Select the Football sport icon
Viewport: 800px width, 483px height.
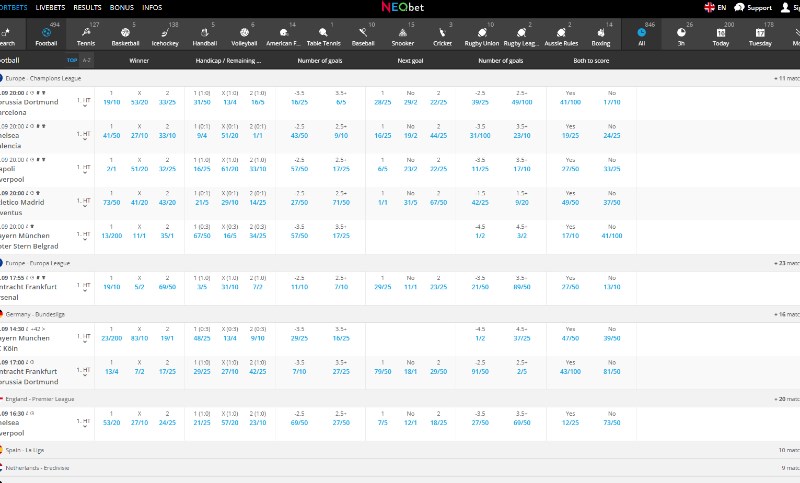[46, 35]
